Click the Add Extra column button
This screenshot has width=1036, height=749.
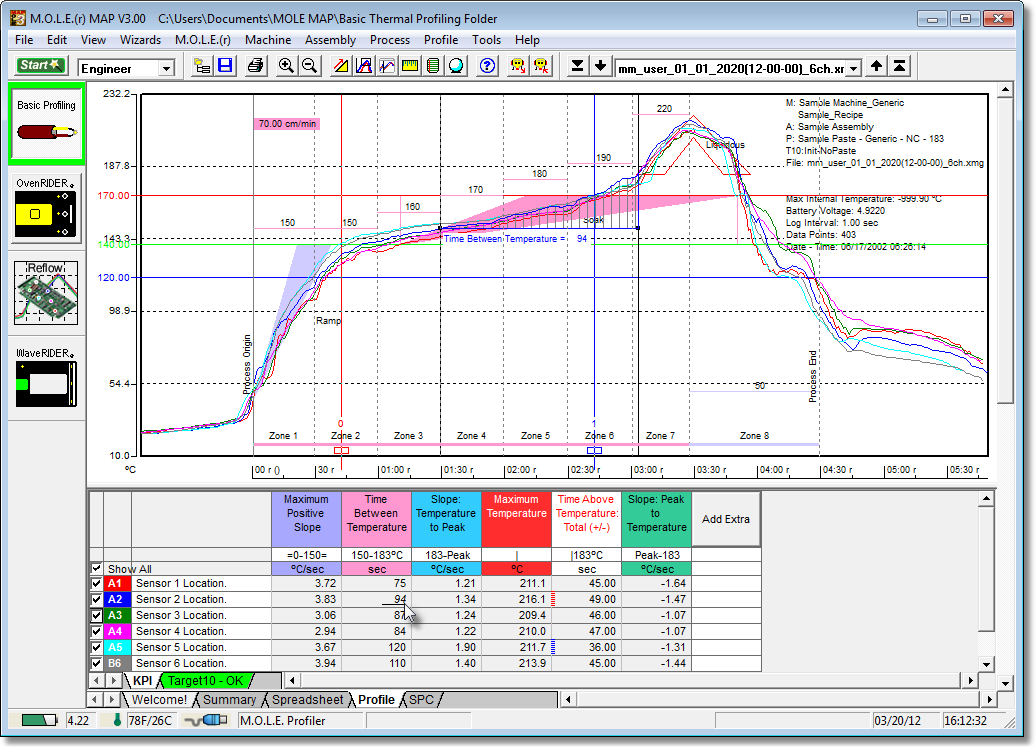pos(725,519)
